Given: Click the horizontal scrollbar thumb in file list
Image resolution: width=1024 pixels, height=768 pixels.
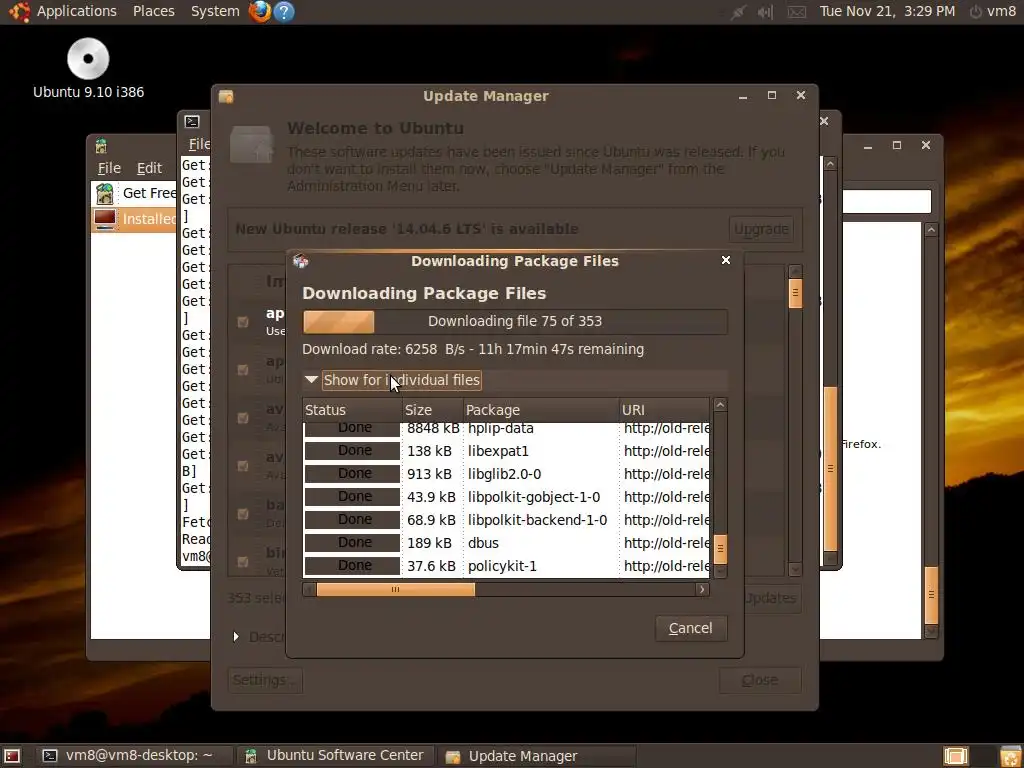Looking at the screenshot, I should 395,590.
